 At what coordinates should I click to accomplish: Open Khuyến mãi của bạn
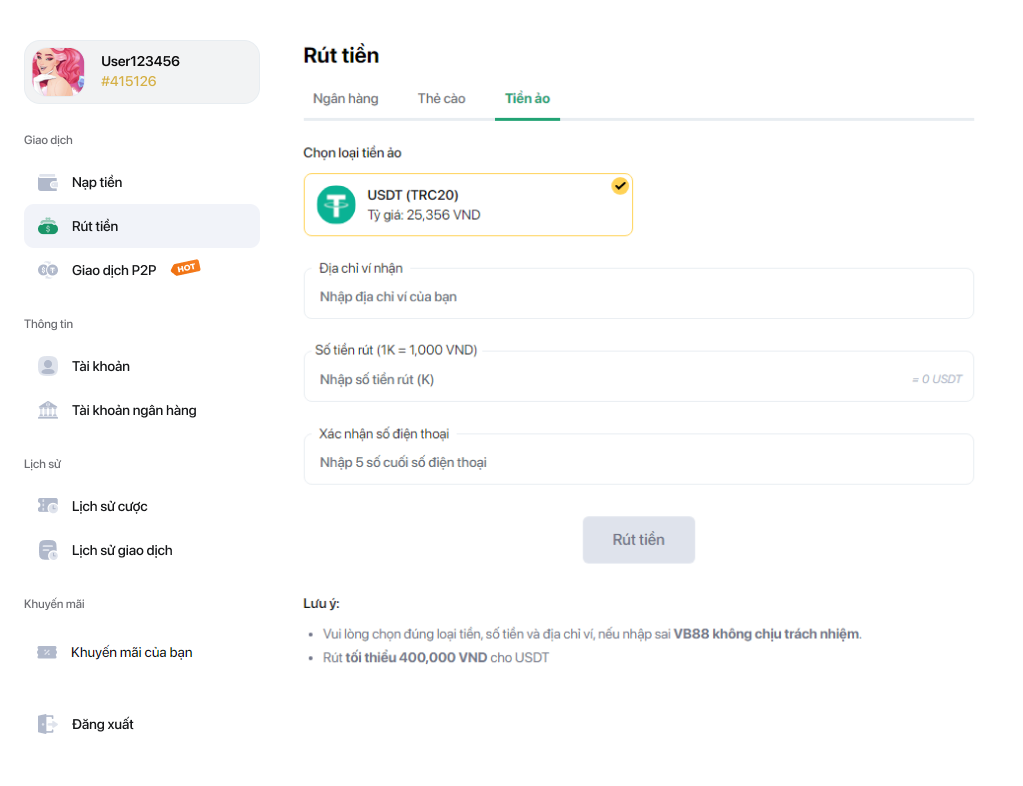pos(142,652)
